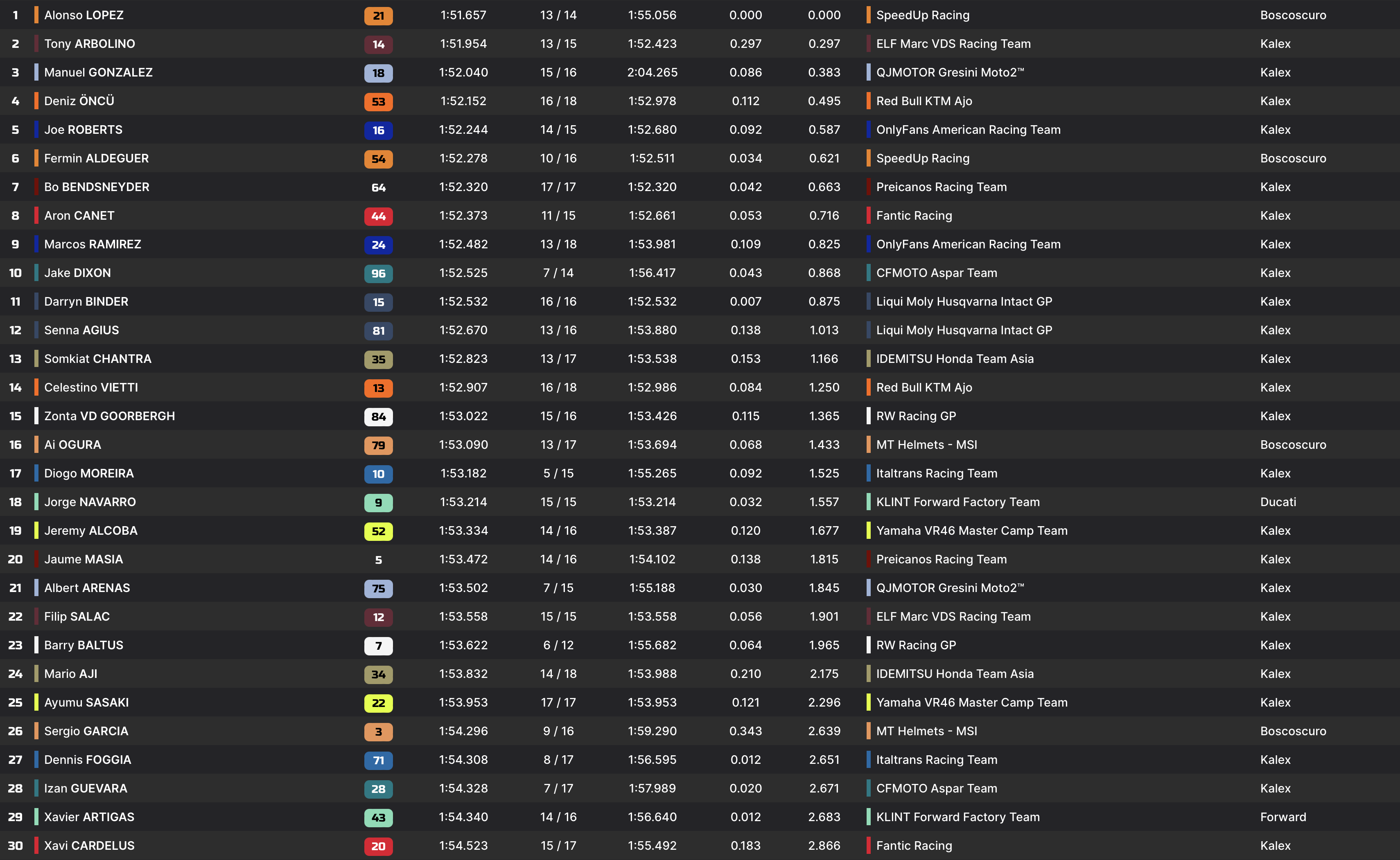Screen dimensions: 1400x860
Task: Open Ai OGURA rider name
Action: click(x=72, y=445)
